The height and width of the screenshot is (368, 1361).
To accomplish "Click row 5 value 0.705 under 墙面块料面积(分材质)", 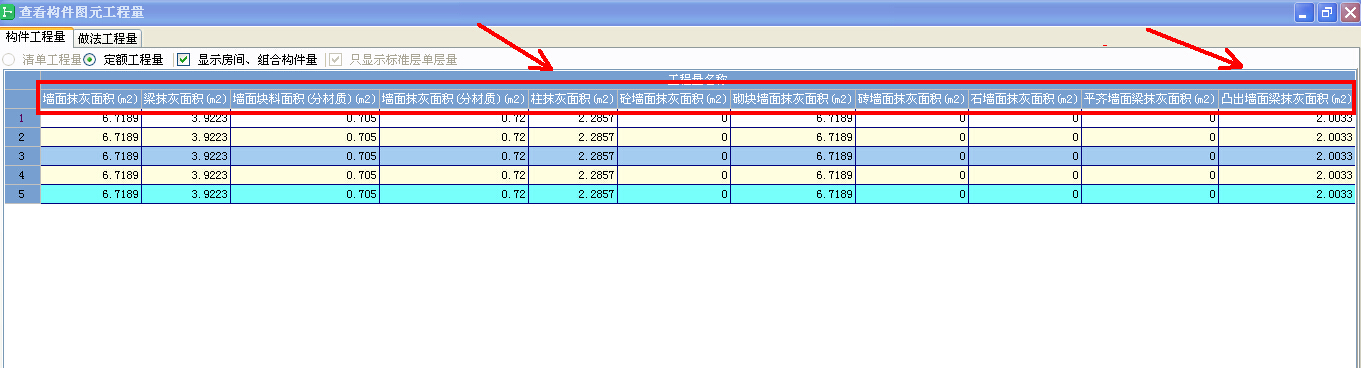I will tap(305, 194).
